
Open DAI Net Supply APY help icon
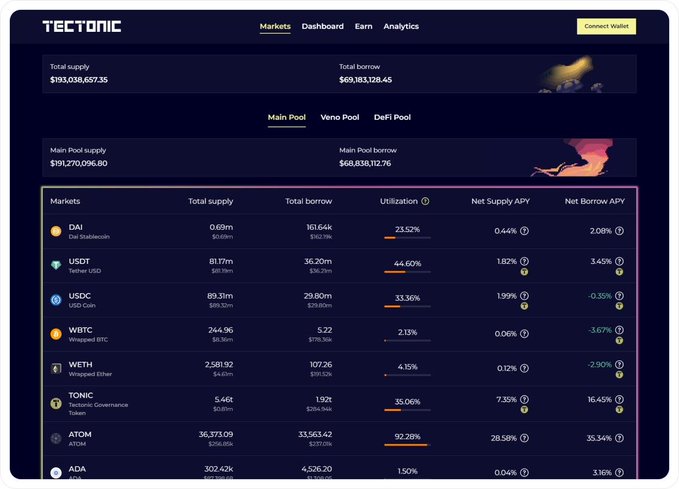point(524,231)
